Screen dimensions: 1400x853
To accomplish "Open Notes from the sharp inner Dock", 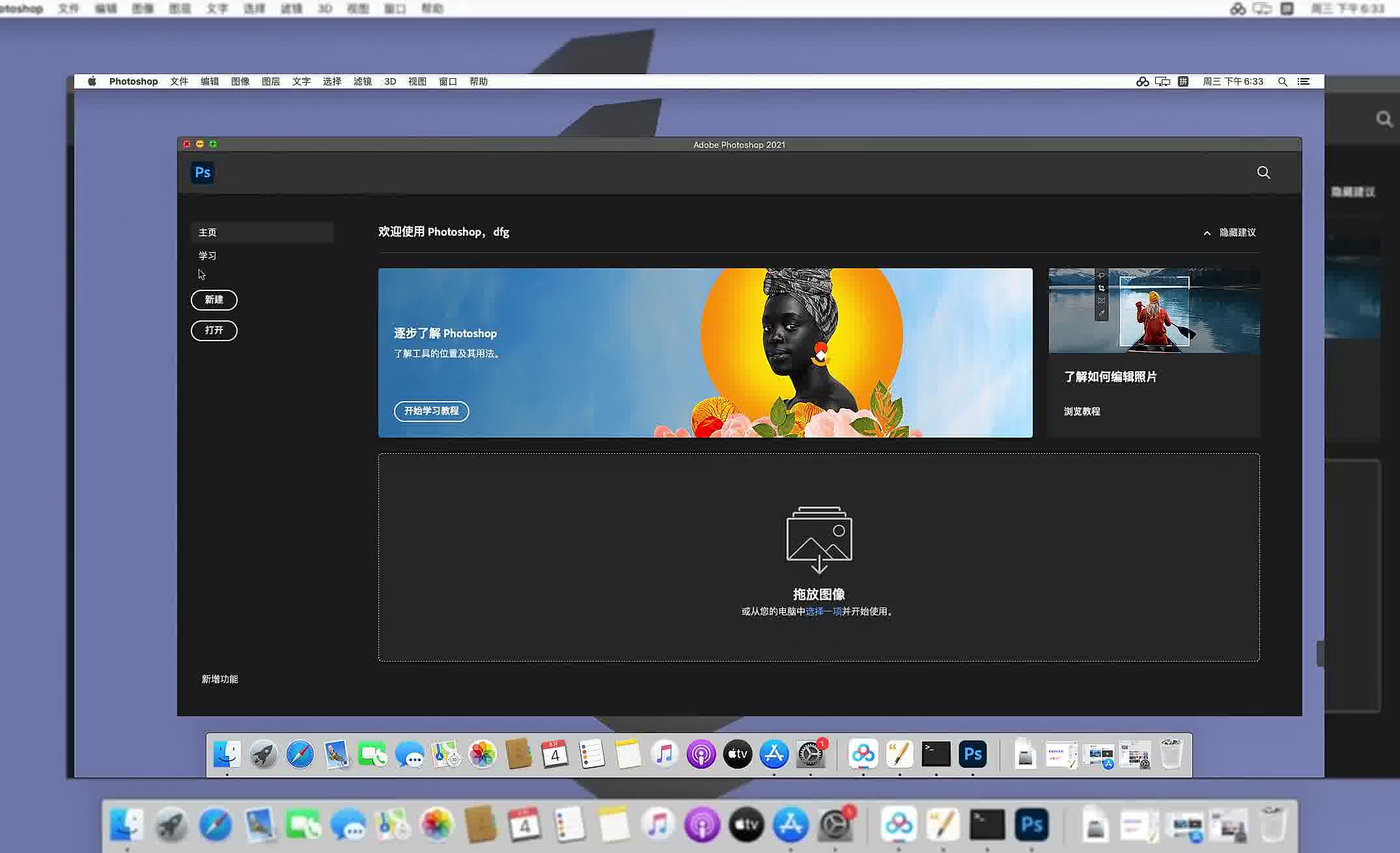I will (628, 755).
